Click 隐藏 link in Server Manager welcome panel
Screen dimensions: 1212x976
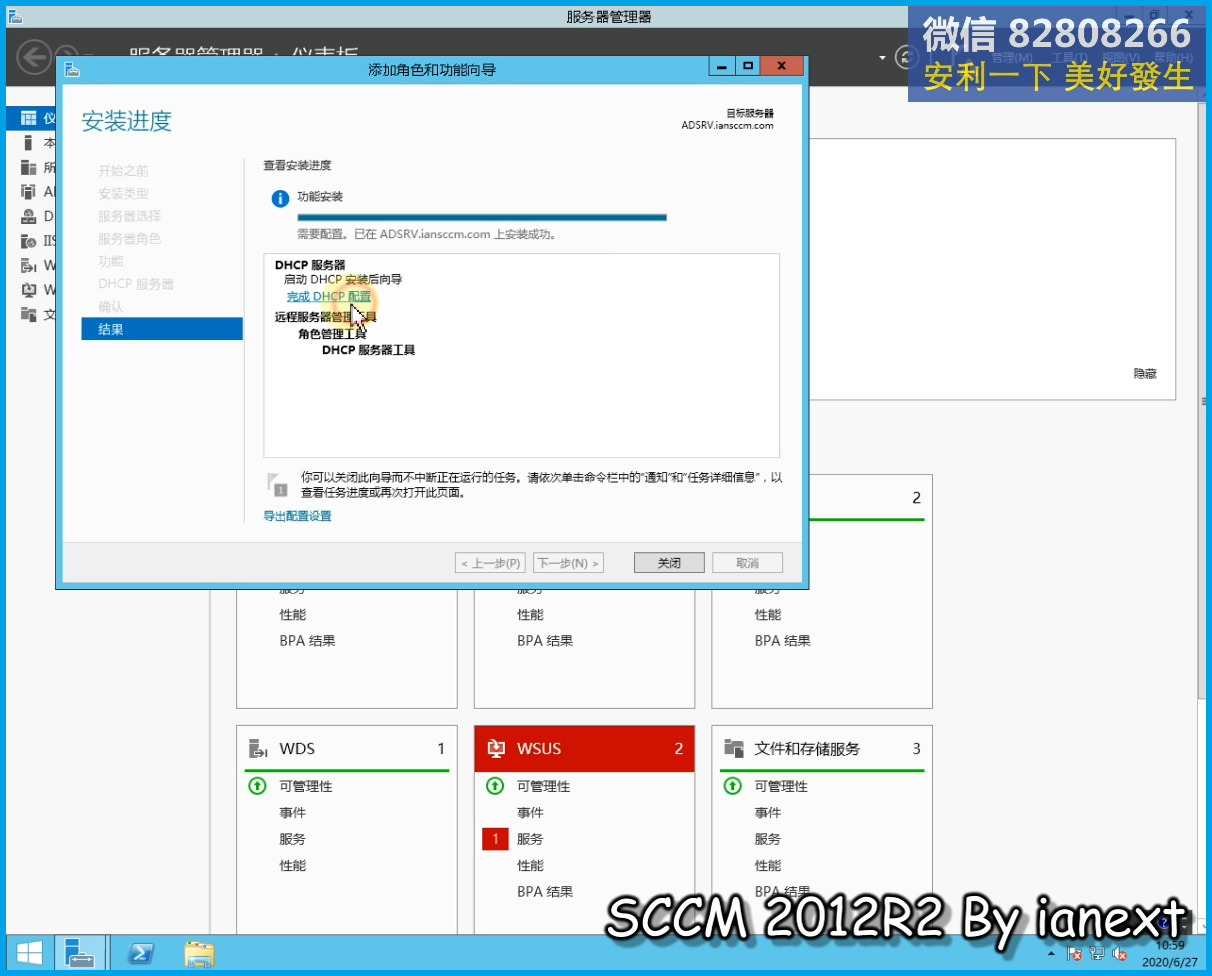click(1144, 373)
